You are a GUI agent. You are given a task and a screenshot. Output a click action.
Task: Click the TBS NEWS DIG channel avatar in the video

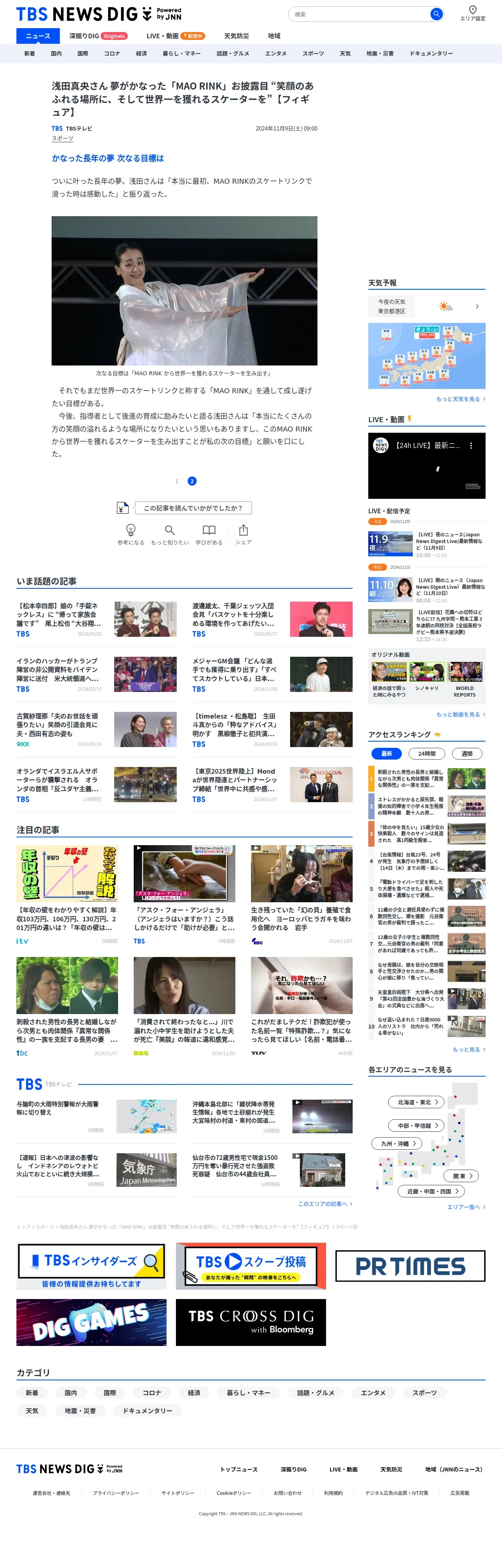coord(381,445)
